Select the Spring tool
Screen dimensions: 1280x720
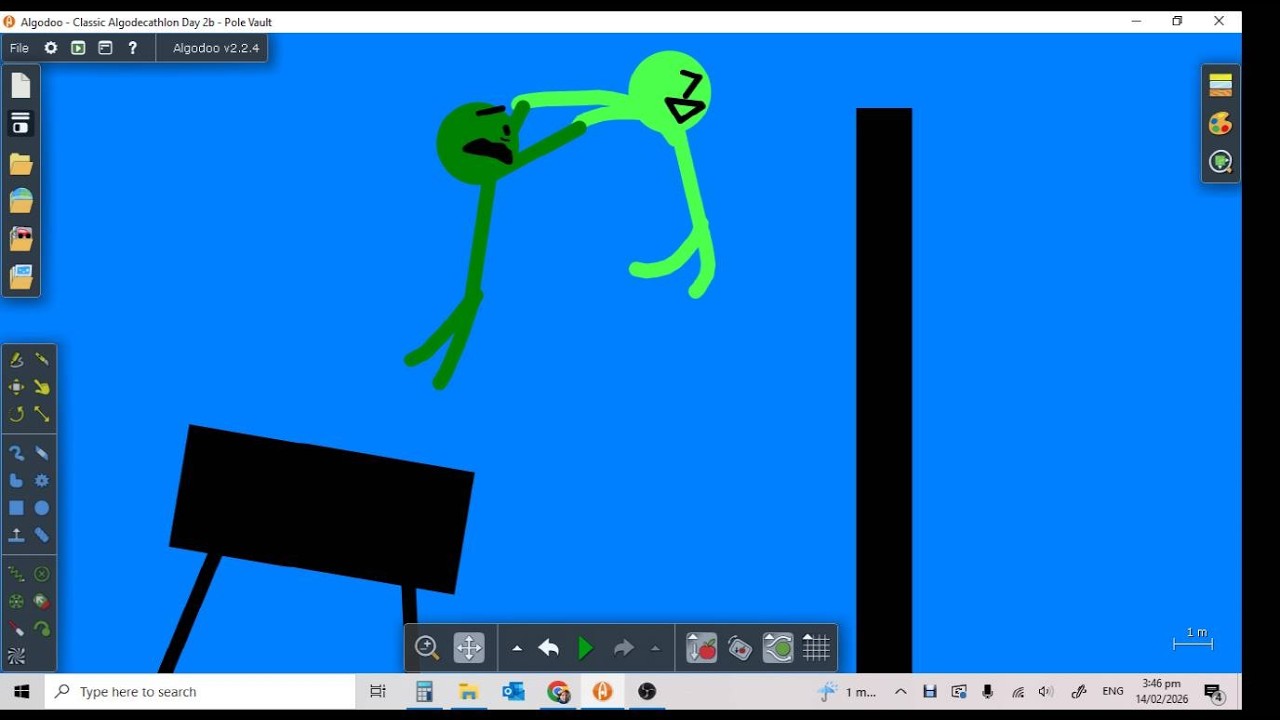(x=16, y=574)
